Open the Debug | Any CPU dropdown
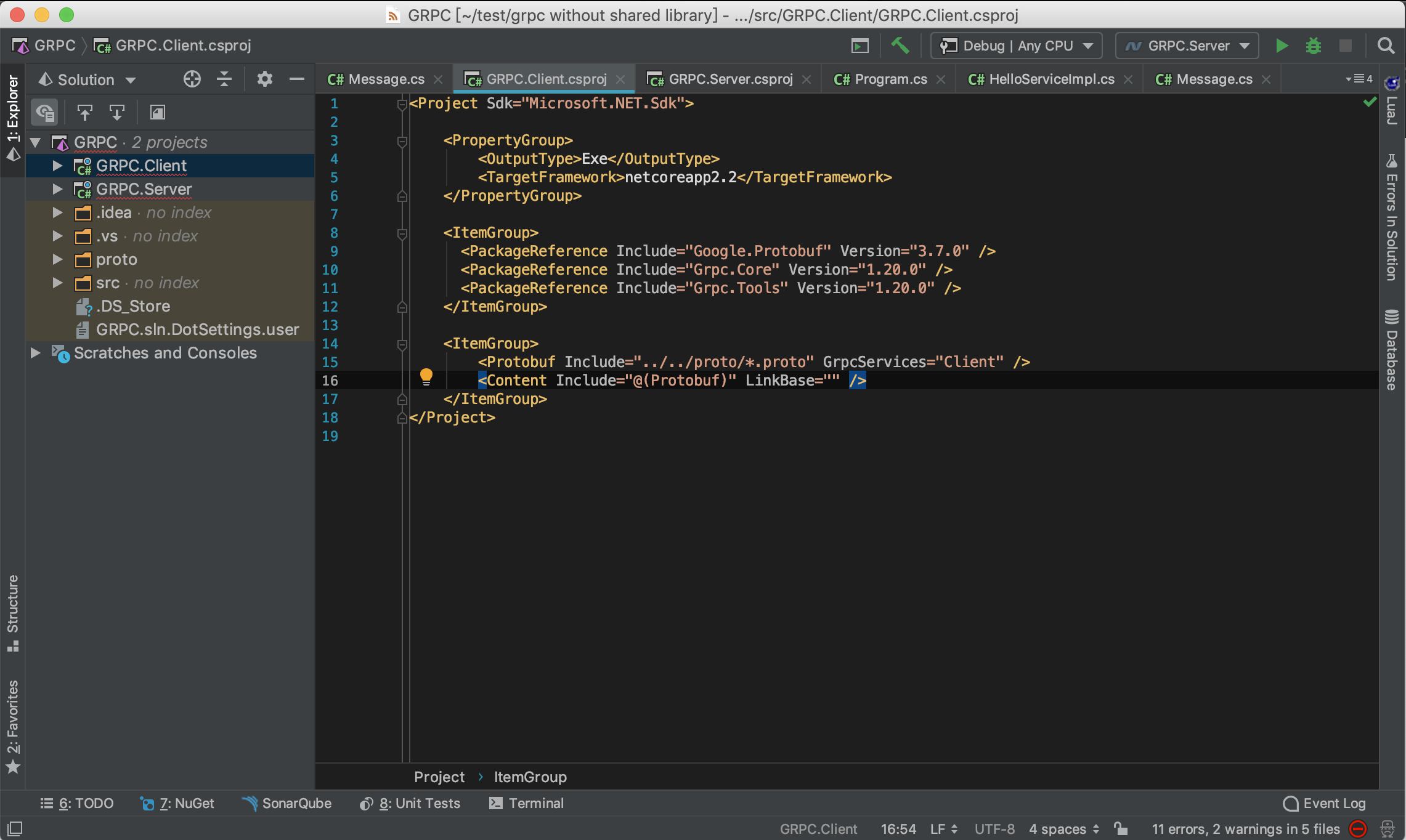The image size is (1406, 840). [1016, 46]
